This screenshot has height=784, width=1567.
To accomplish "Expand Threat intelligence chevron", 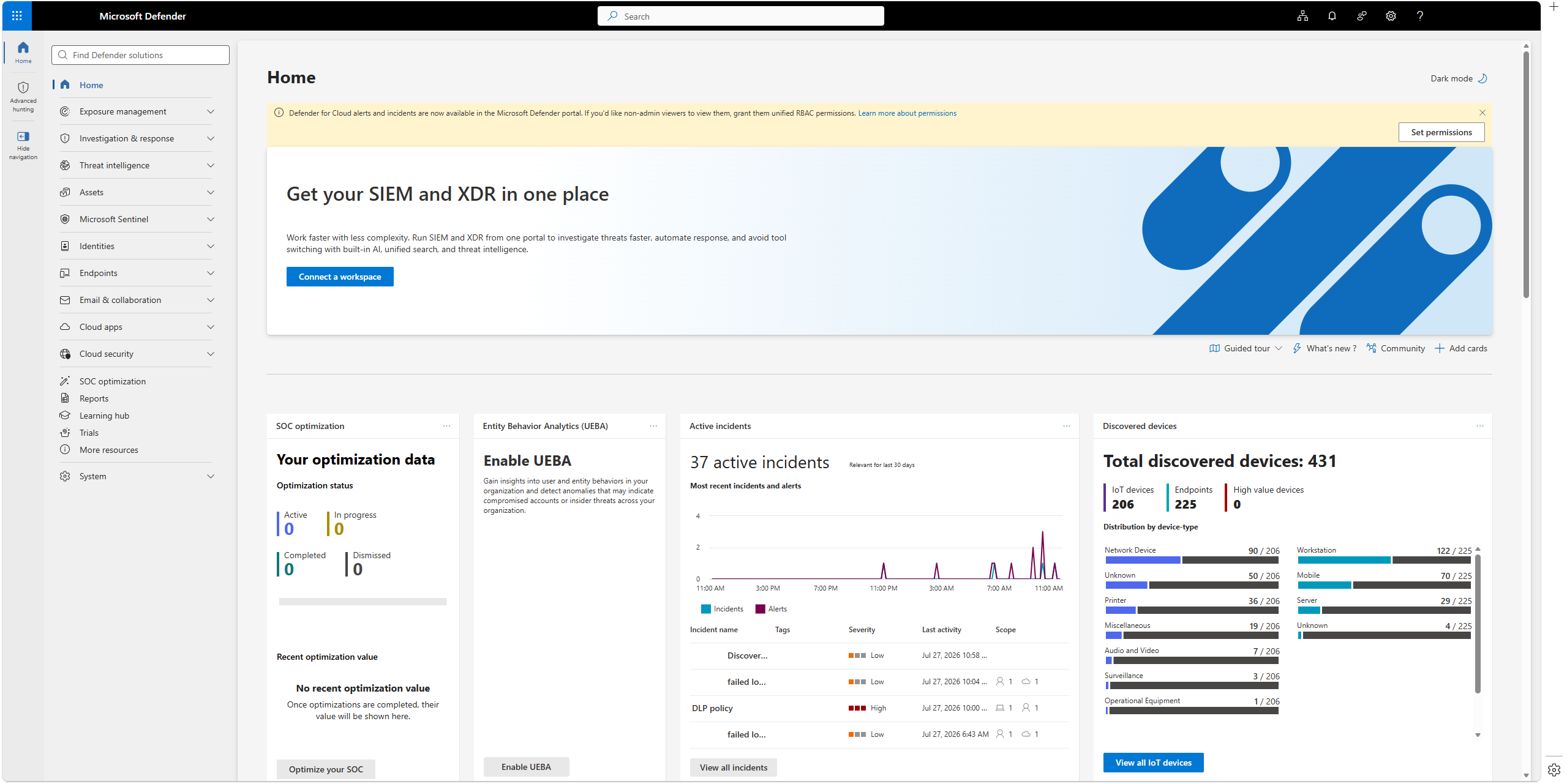I will point(211,165).
